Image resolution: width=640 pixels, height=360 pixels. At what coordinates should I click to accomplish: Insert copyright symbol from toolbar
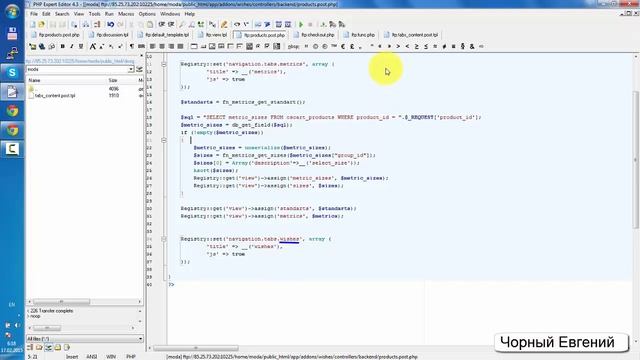[x=316, y=47]
